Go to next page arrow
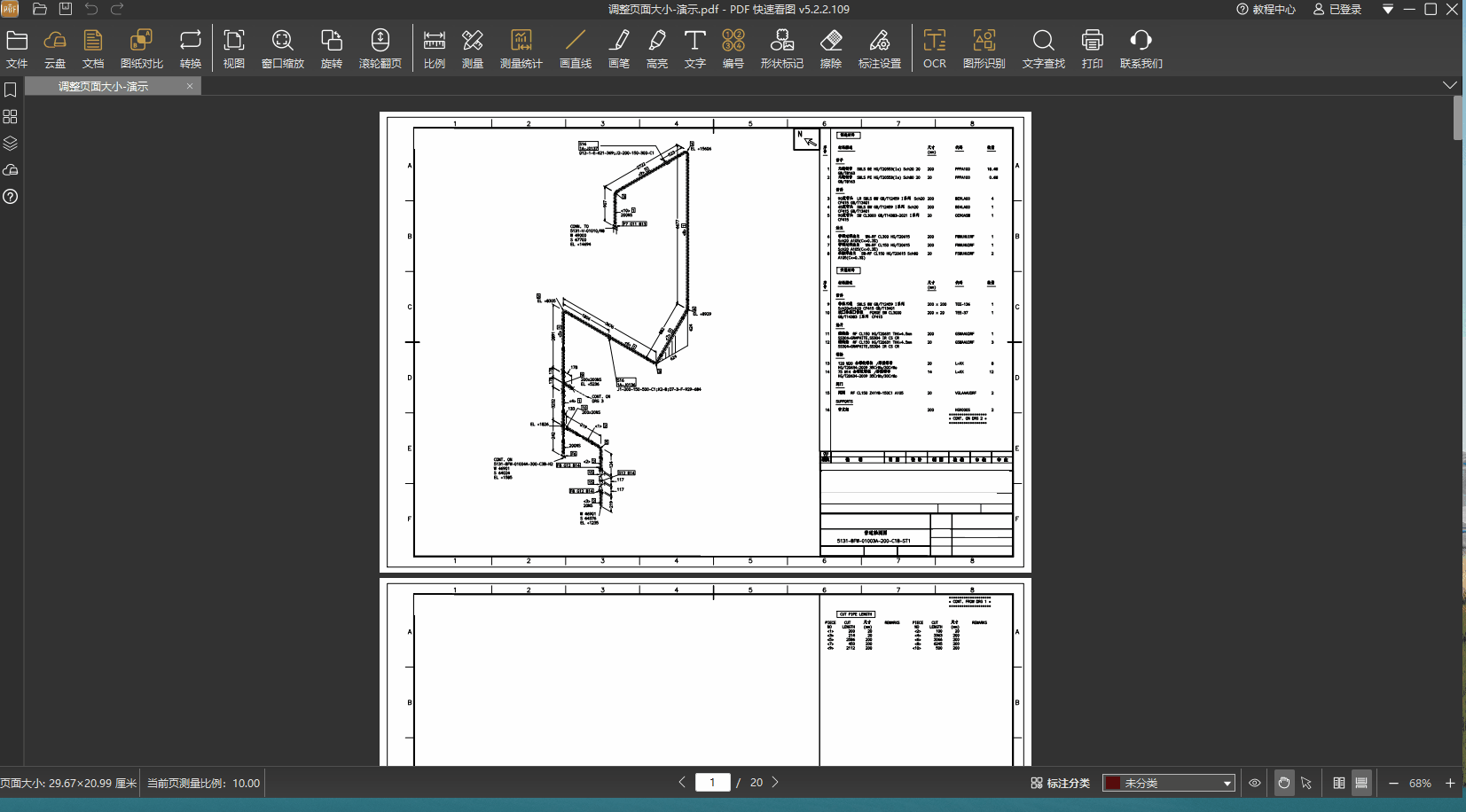The height and width of the screenshot is (812, 1466). [x=775, y=782]
